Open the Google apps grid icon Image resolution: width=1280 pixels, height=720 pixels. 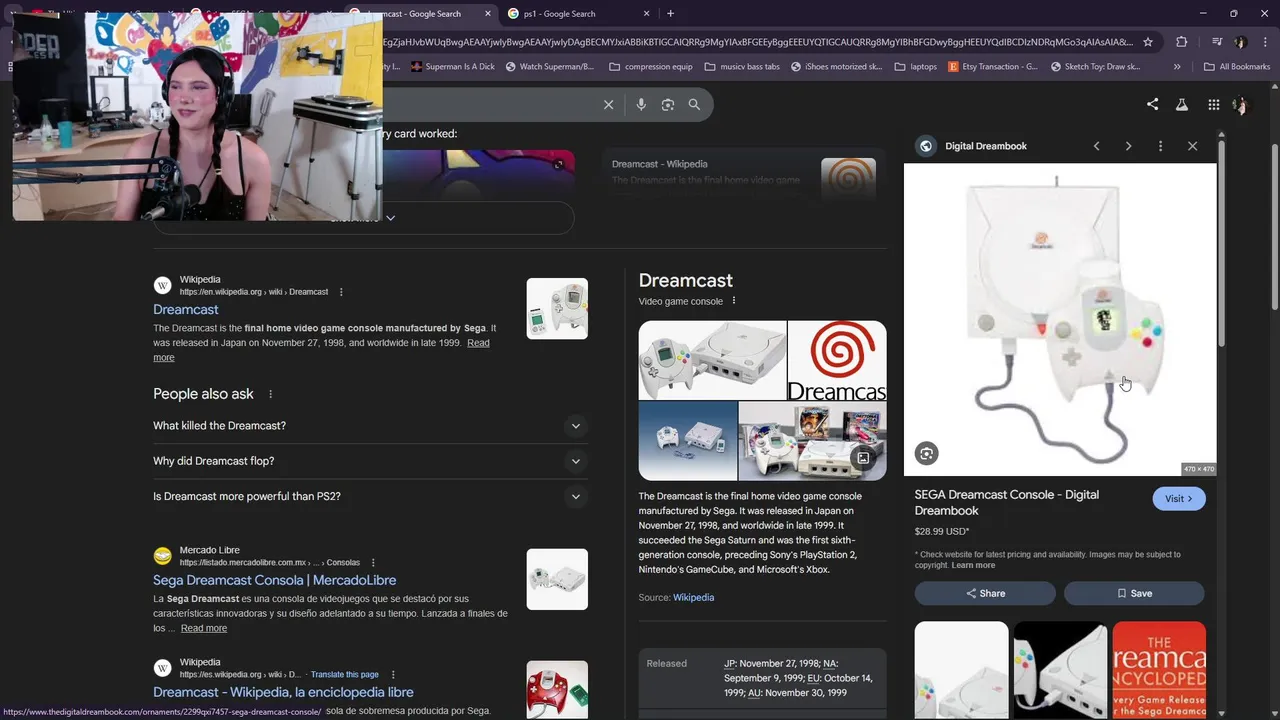tap(1213, 104)
